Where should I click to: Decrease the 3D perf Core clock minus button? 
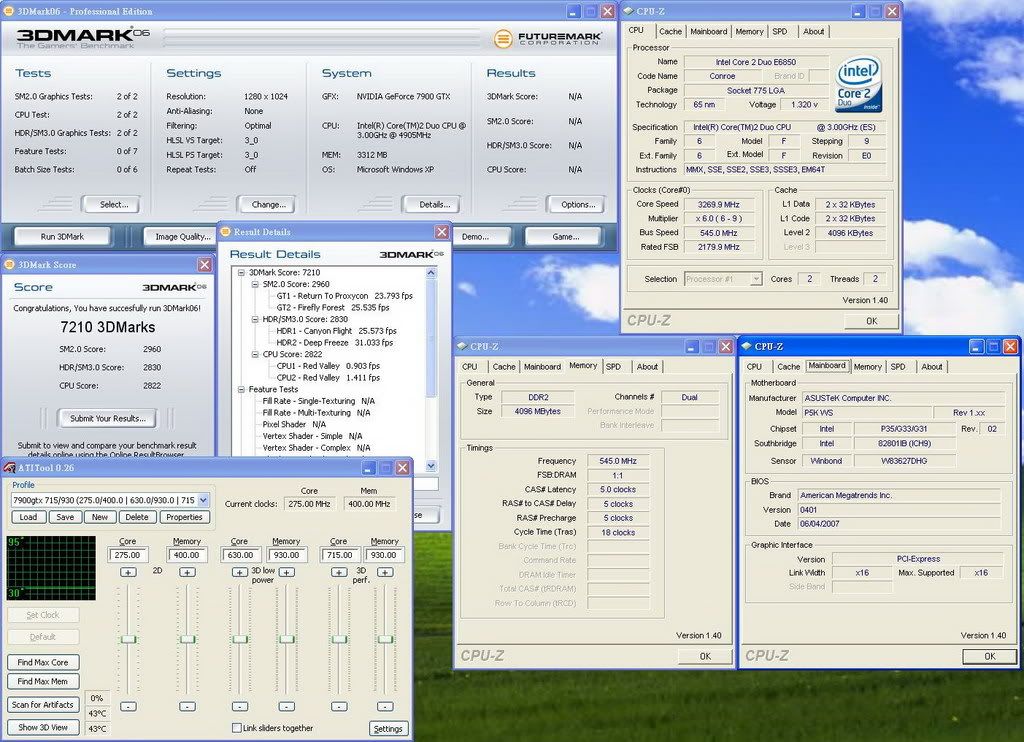[339, 706]
